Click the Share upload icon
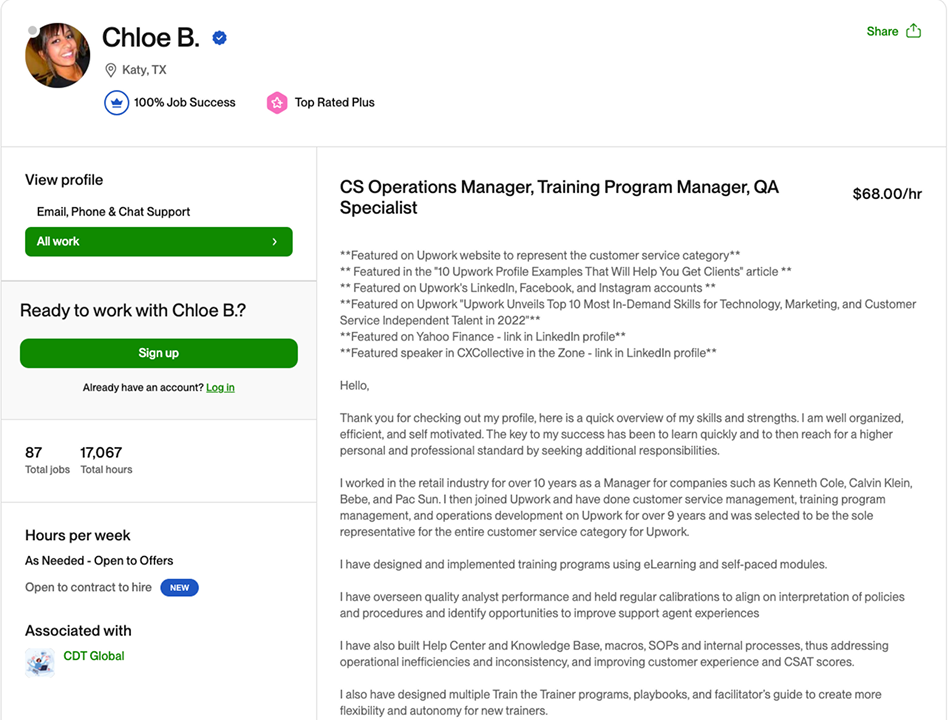The height and width of the screenshot is (720, 952). (x=913, y=31)
